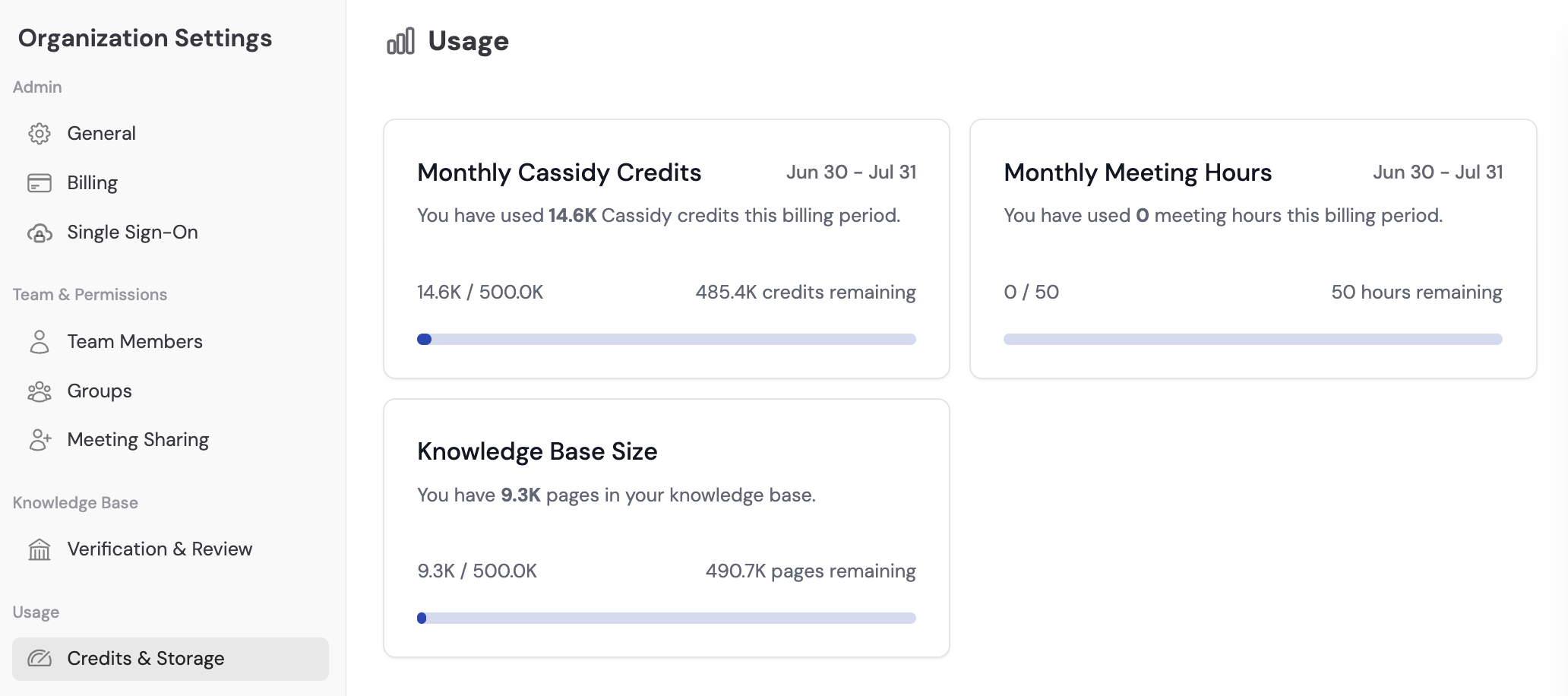
Task: Click the layers icon next to Credits & Storage
Action: (x=40, y=658)
